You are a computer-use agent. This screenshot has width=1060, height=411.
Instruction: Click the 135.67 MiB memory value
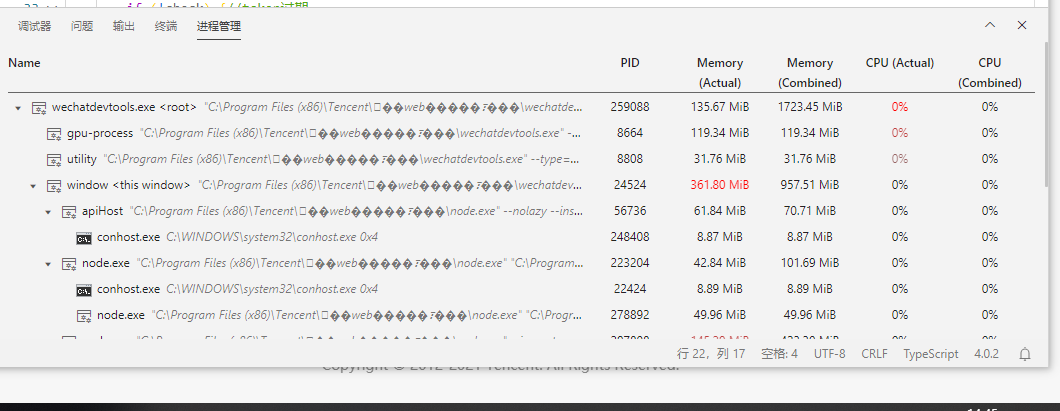click(x=720, y=107)
